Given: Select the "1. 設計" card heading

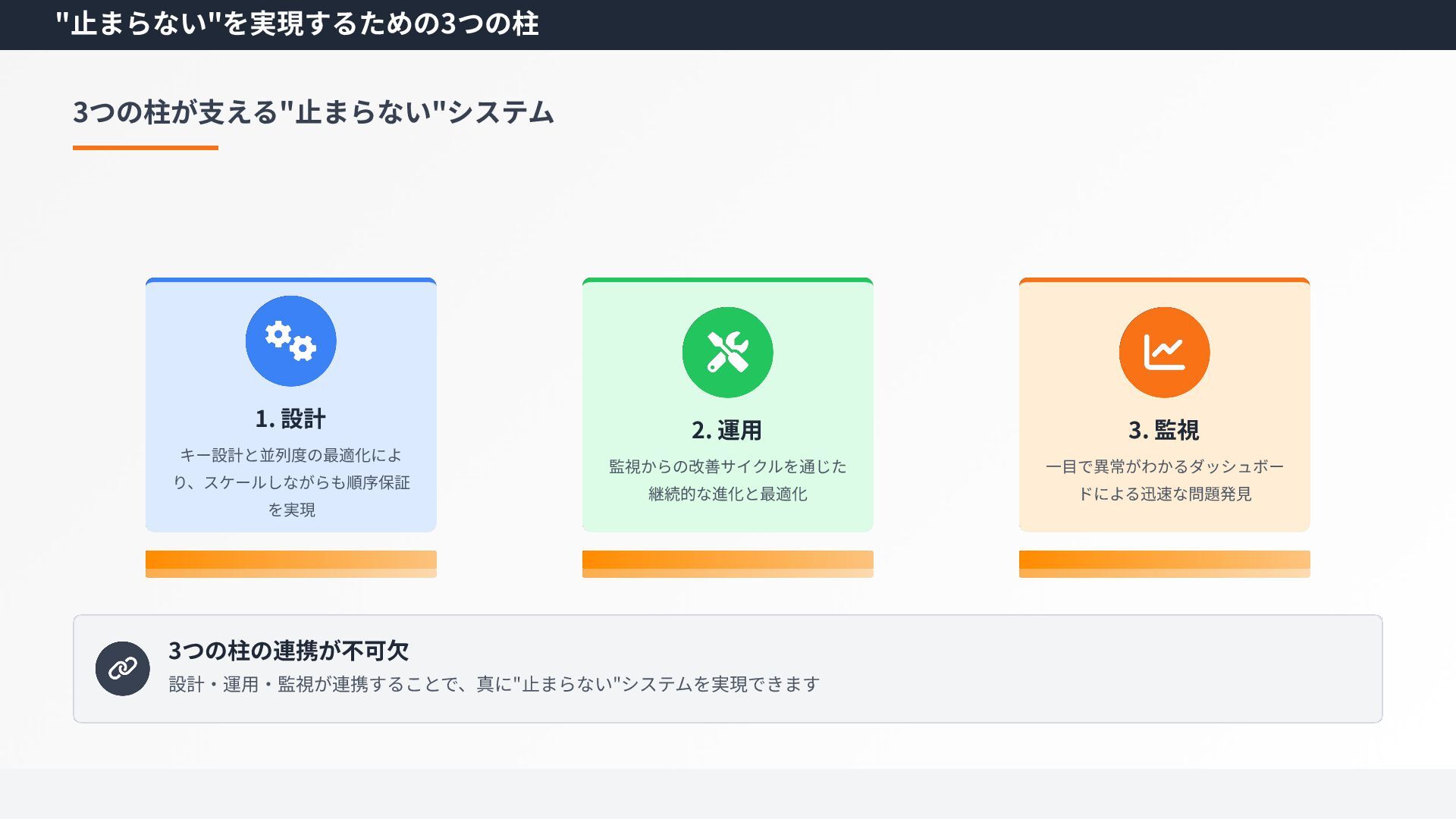Looking at the screenshot, I should coord(290,419).
